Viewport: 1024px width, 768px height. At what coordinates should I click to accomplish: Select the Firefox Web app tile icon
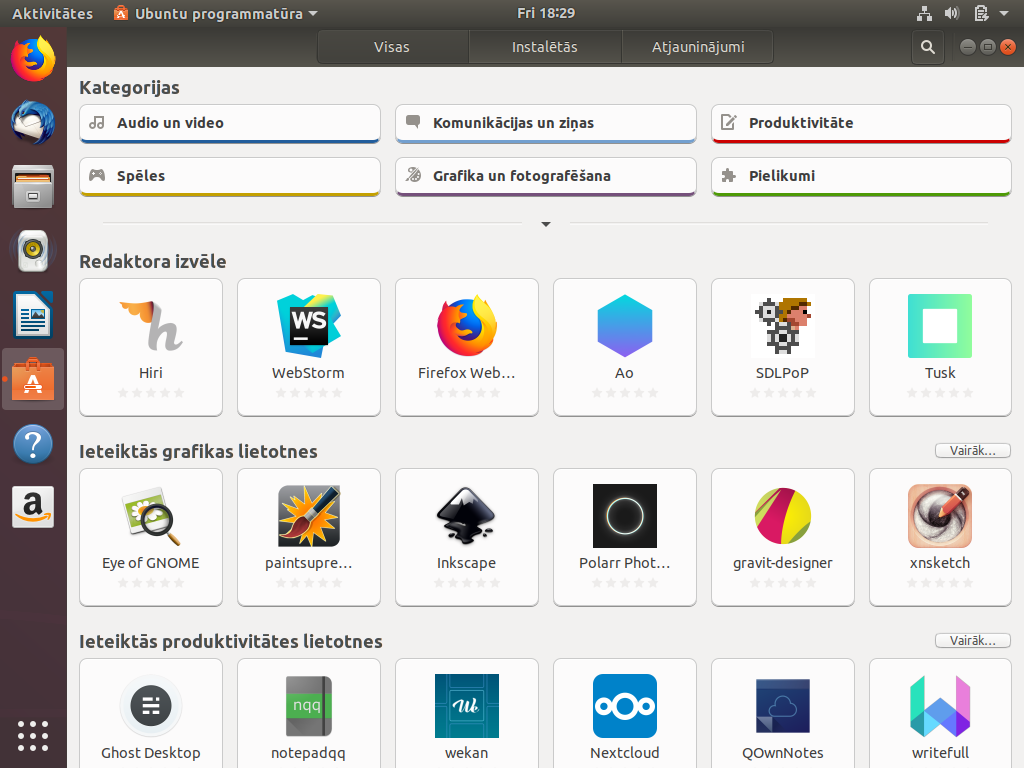[467, 326]
